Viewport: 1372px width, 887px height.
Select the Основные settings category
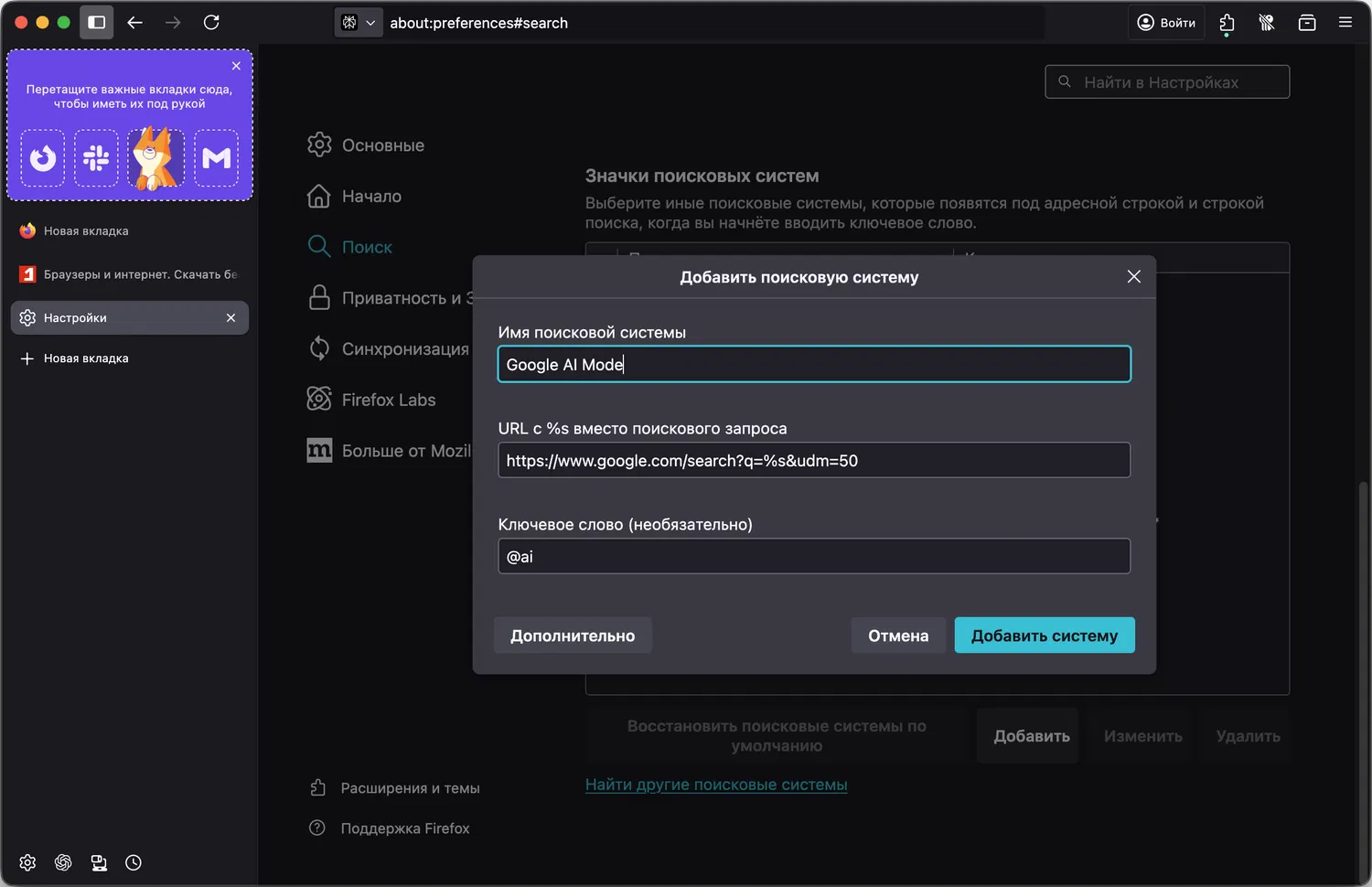(x=382, y=145)
